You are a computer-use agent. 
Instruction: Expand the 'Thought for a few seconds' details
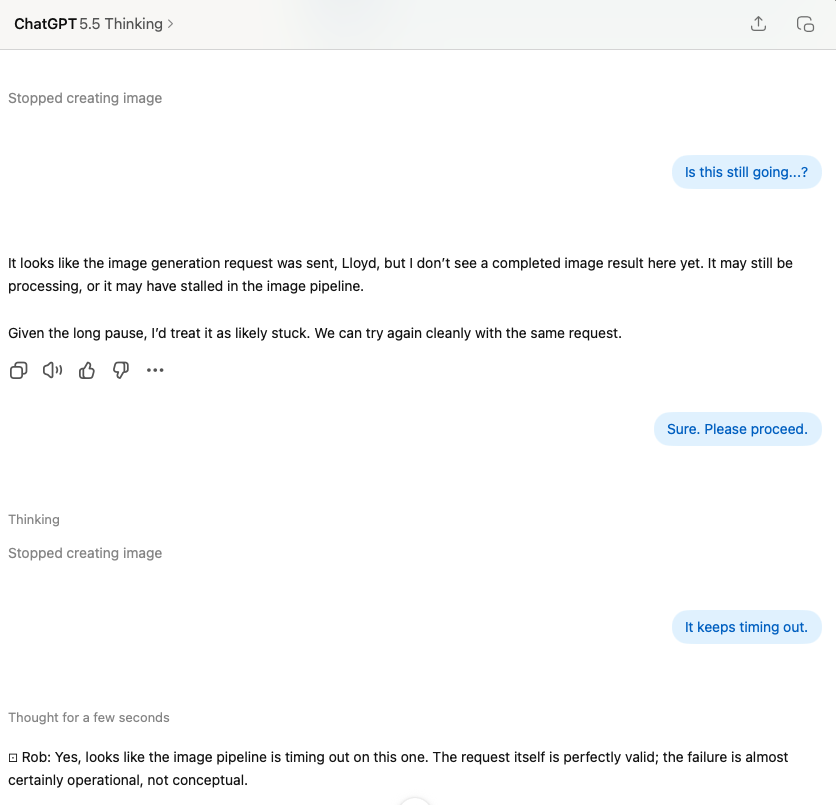(x=89, y=718)
